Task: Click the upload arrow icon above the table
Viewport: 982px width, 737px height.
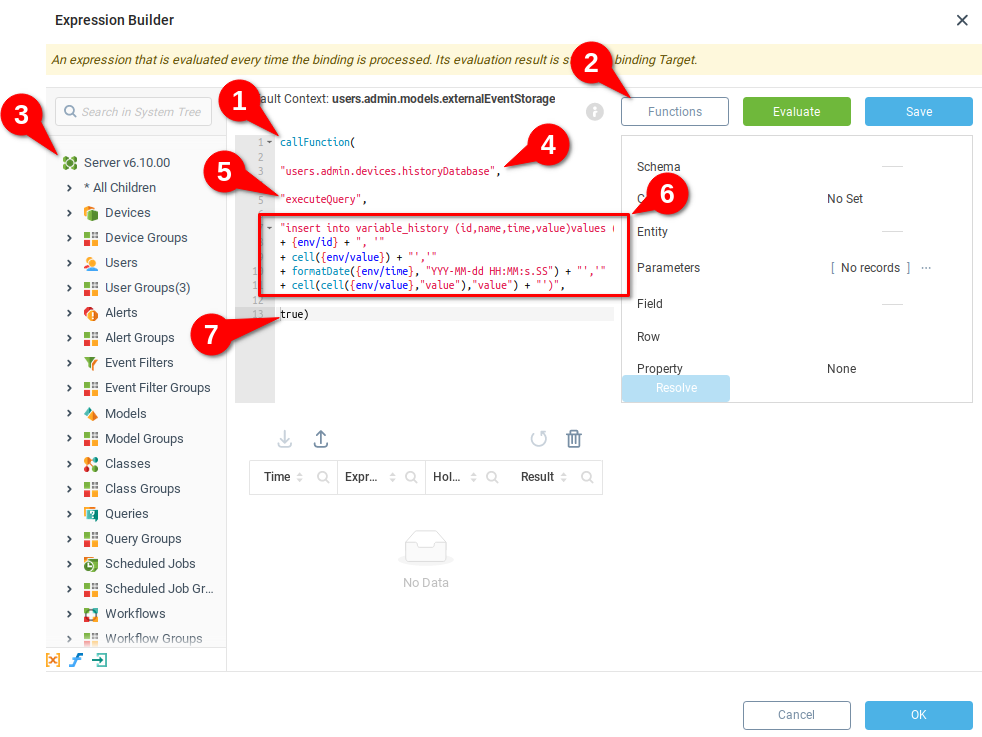Action: tap(321, 439)
